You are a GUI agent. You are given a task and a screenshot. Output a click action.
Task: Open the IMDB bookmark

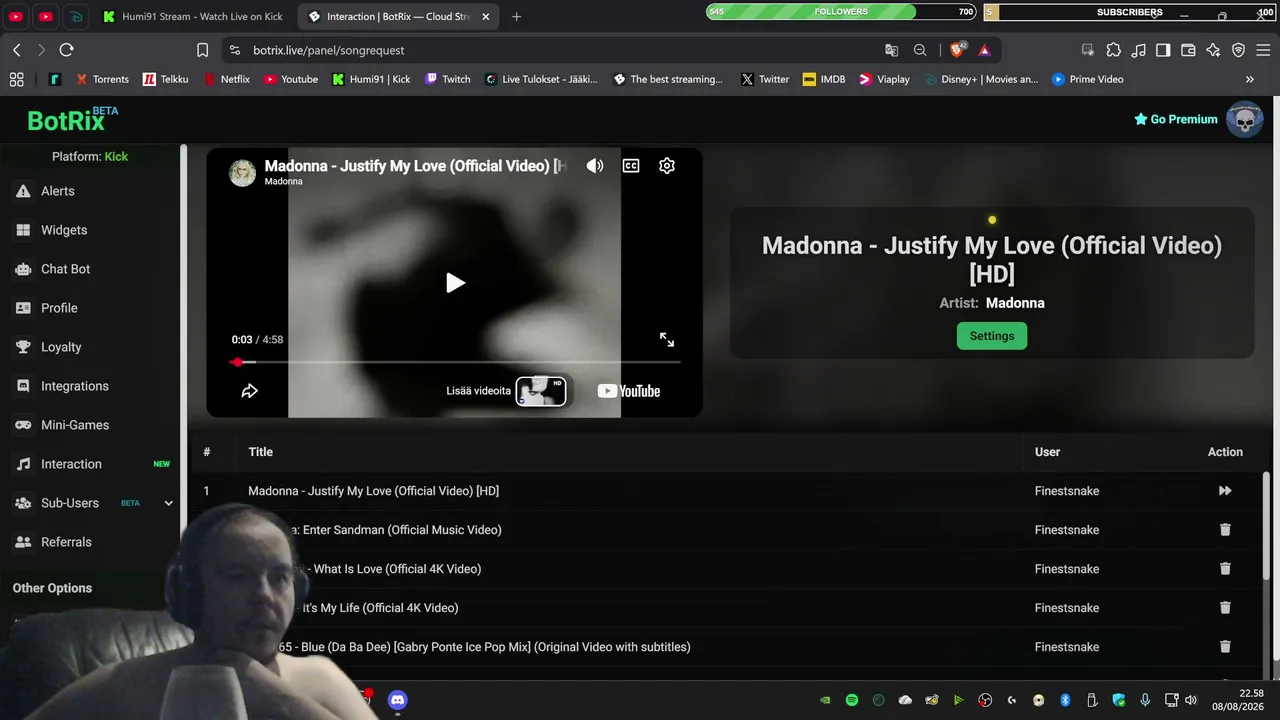[824, 79]
